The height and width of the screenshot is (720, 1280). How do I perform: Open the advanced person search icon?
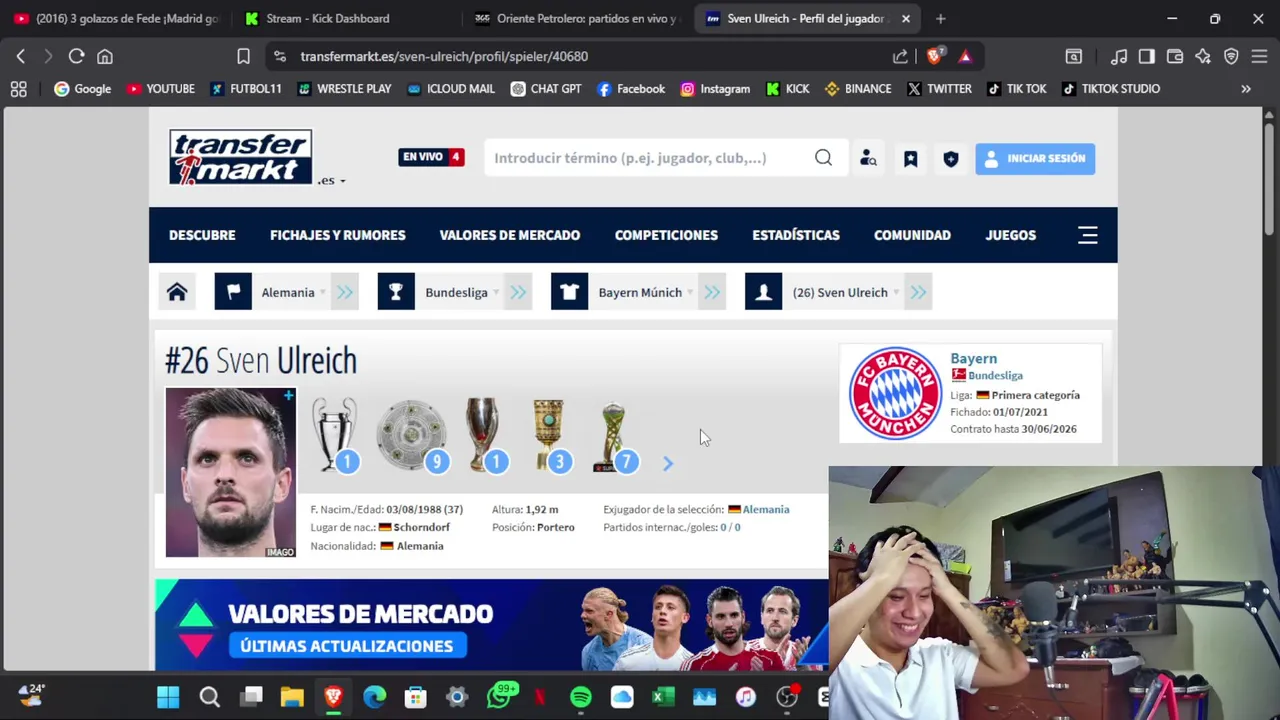pos(868,158)
